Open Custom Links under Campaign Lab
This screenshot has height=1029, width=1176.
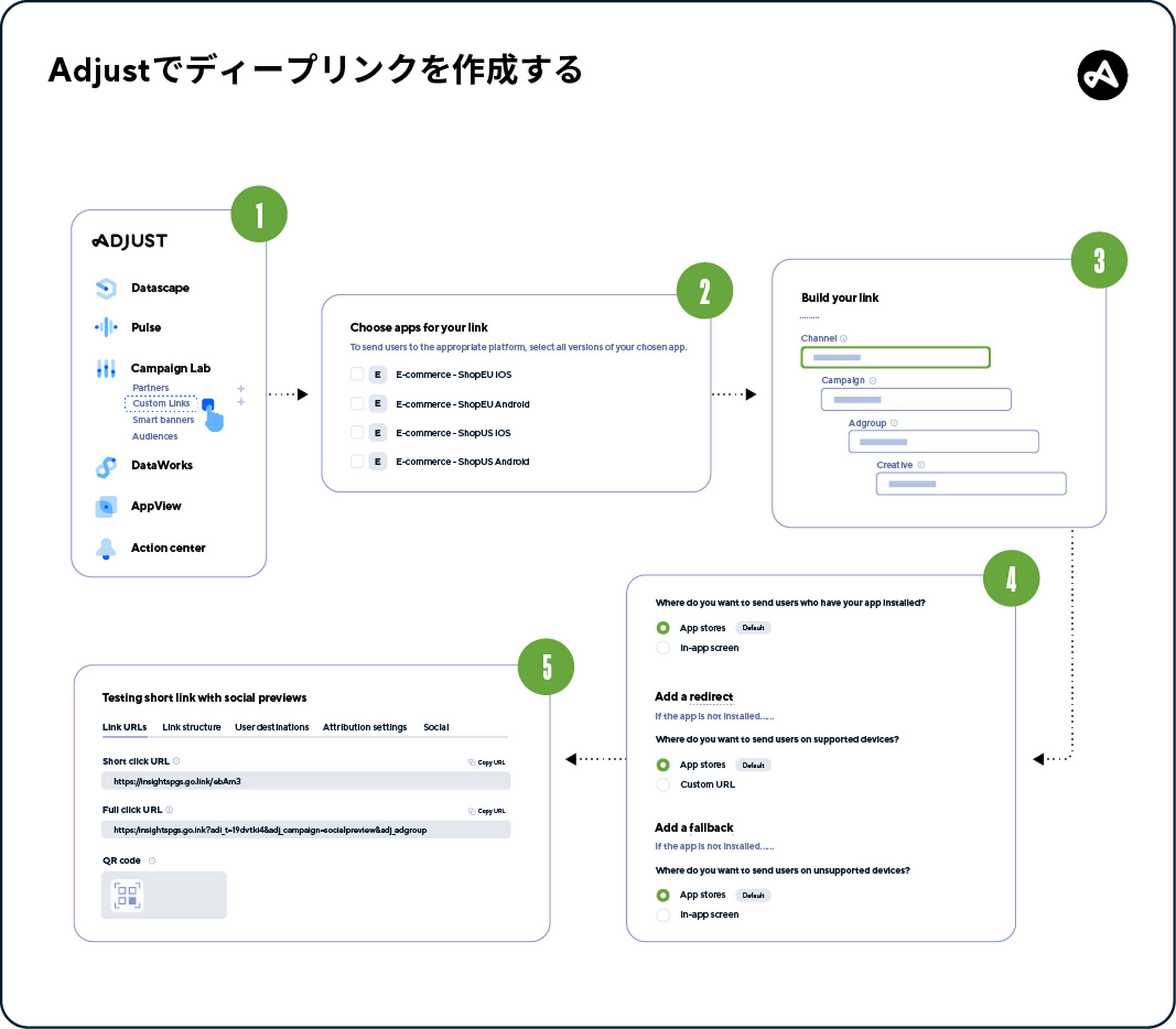pyautogui.click(x=161, y=404)
